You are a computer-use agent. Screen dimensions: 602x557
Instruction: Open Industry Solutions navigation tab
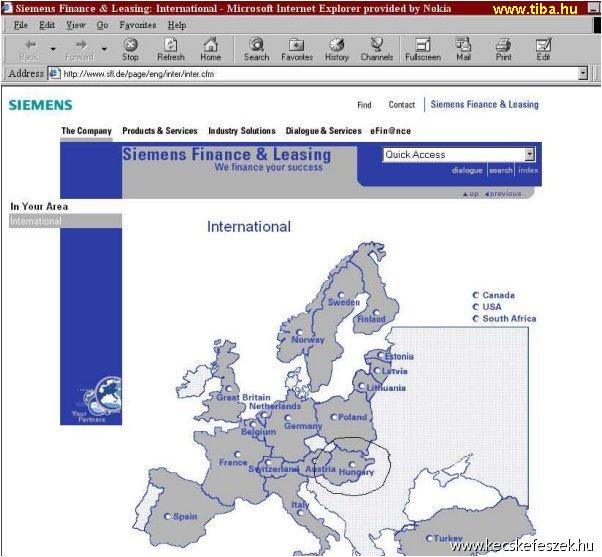click(x=242, y=131)
